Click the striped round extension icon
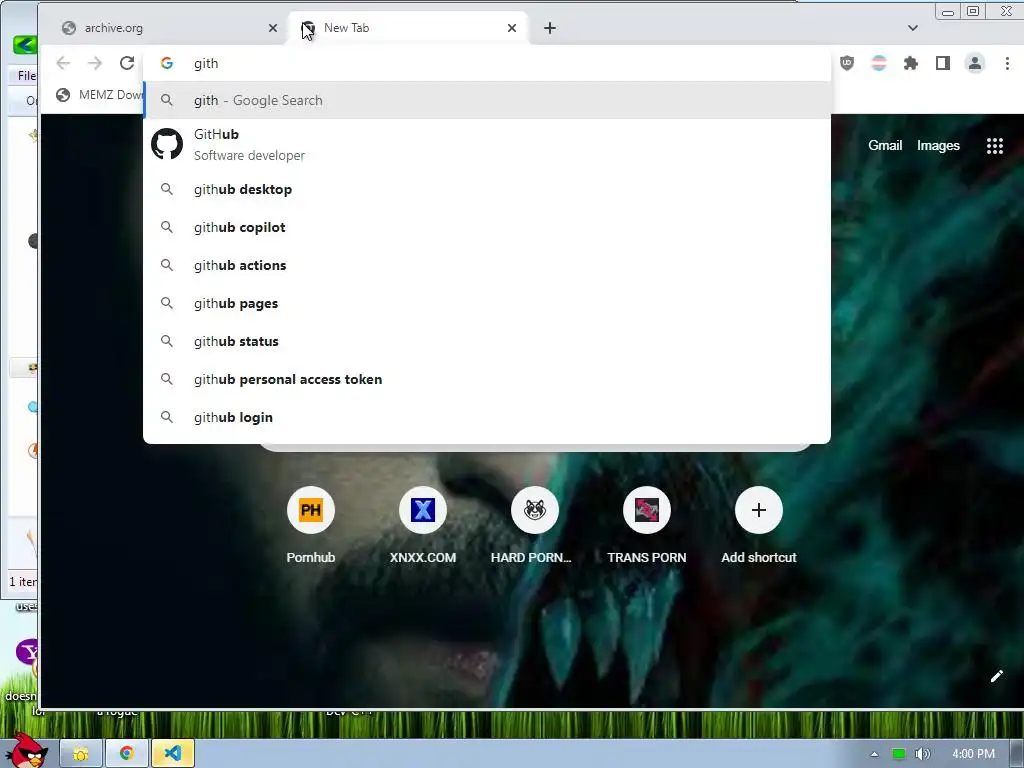The width and height of the screenshot is (1024, 768). click(x=879, y=63)
